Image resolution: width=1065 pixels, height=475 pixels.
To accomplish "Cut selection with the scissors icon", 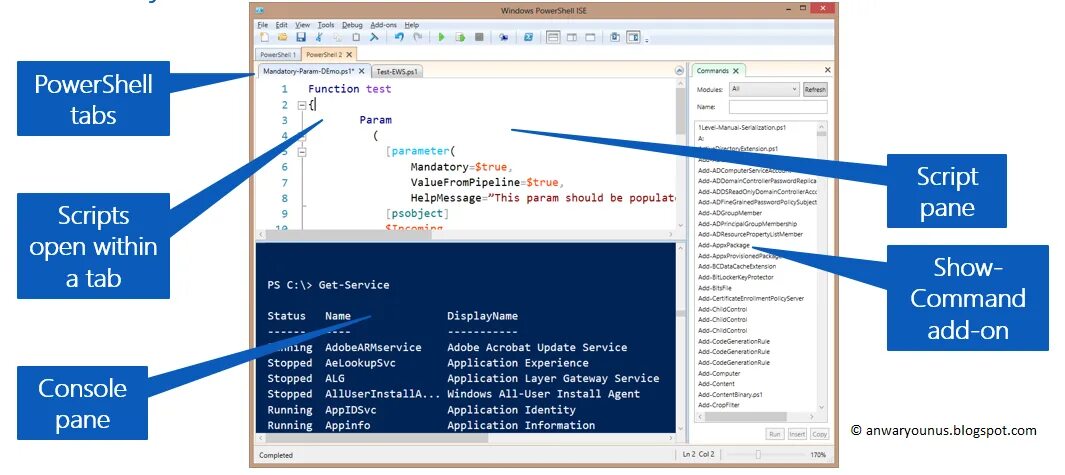I will coord(319,37).
